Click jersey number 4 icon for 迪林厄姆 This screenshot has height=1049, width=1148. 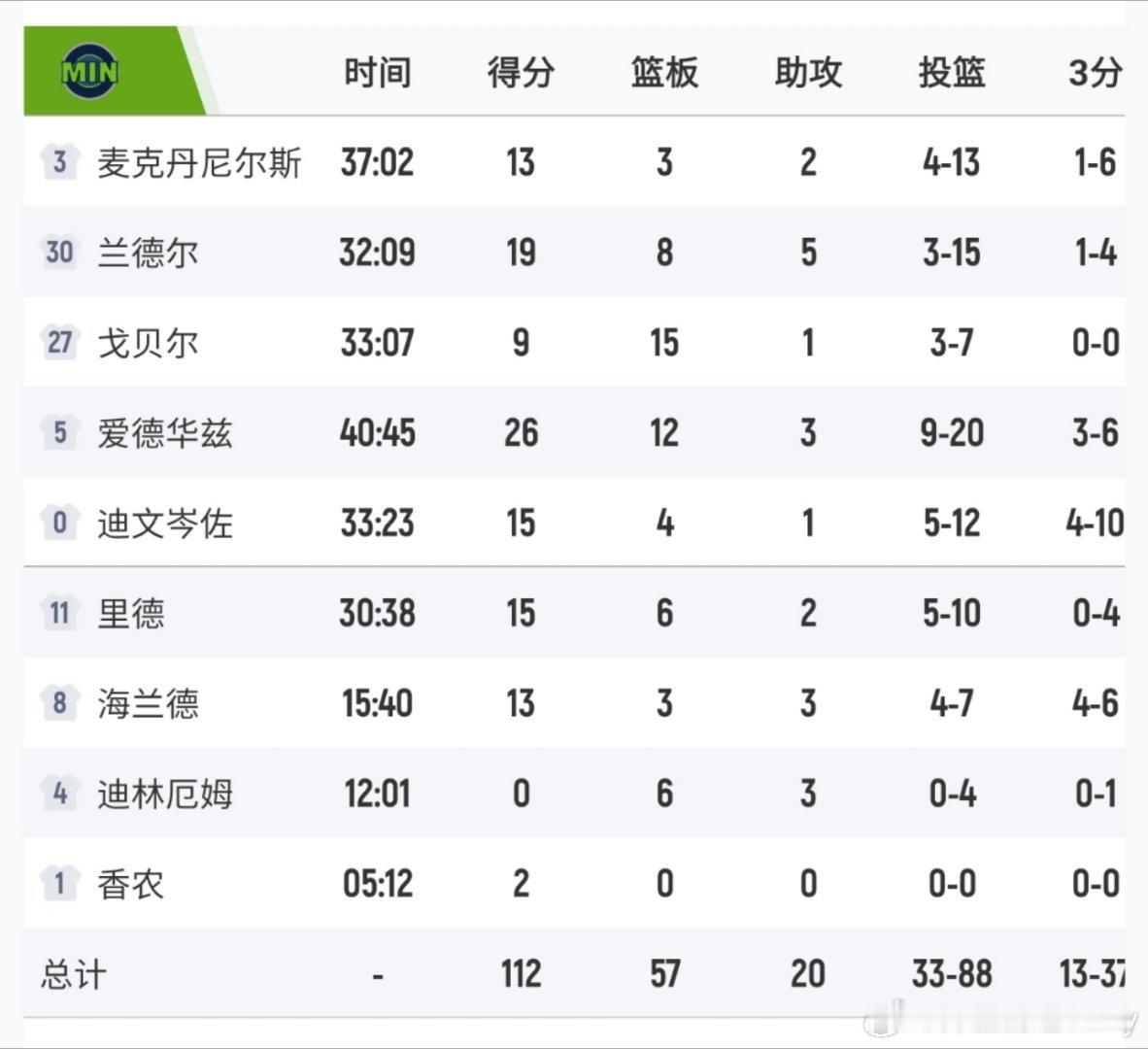pos(59,793)
